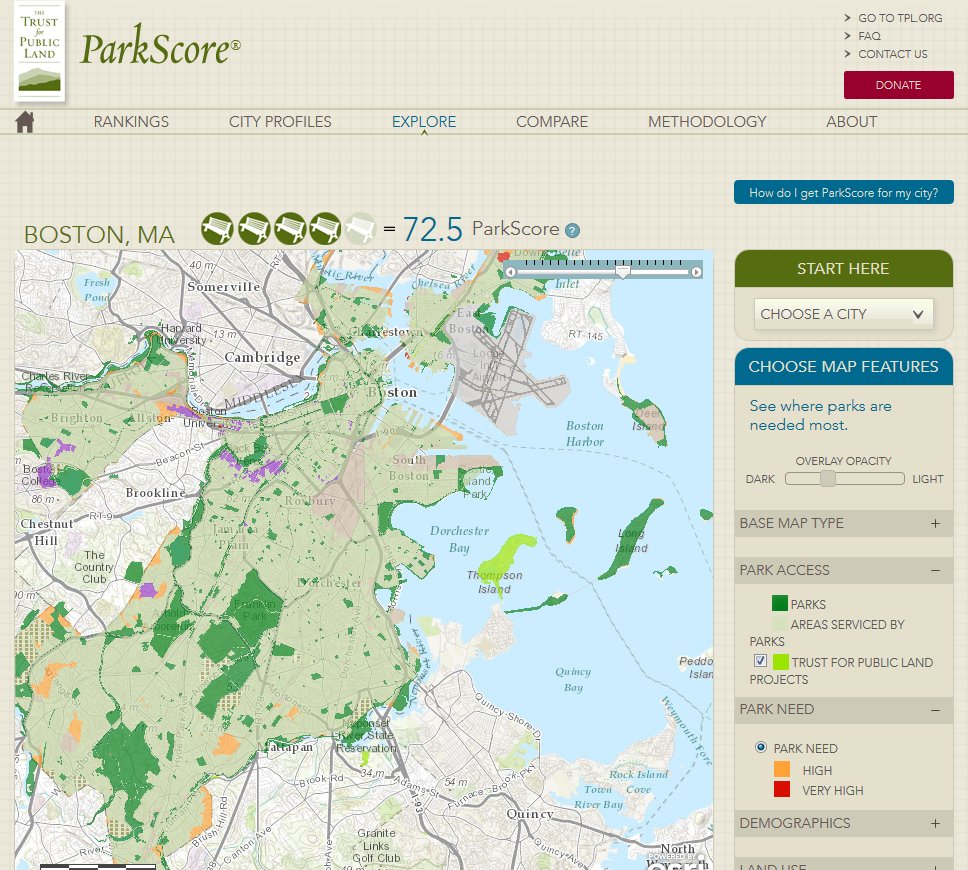
Task: Click the map zoom slider left arrow
Action: (x=511, y=272)
